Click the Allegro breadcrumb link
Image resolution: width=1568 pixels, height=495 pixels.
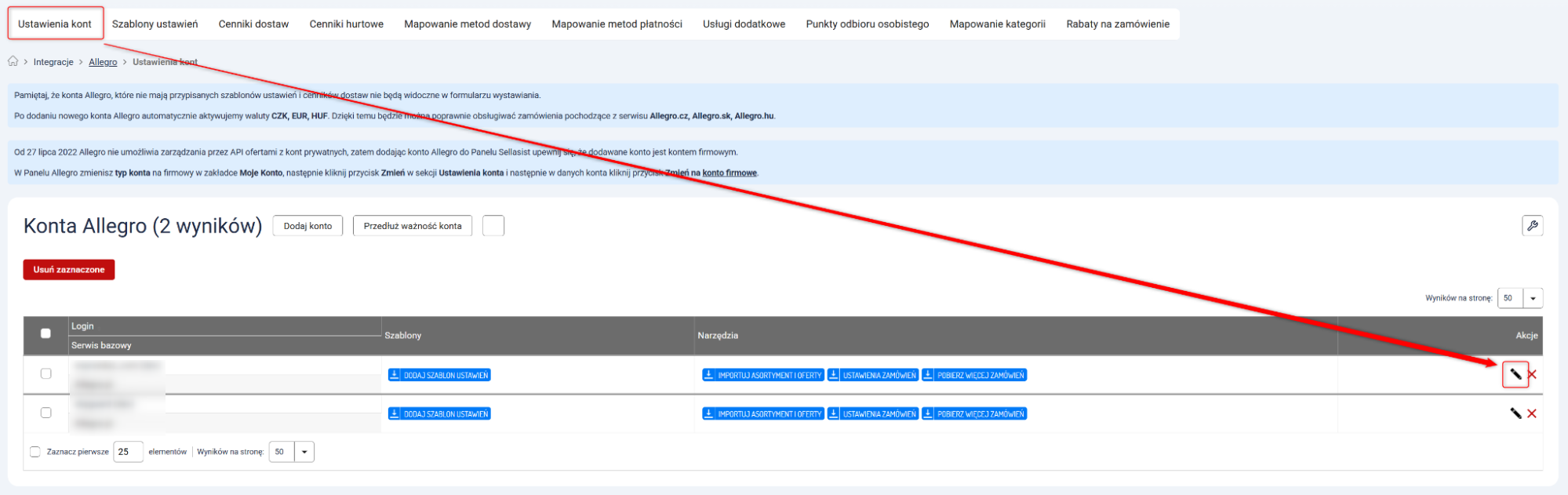click(x=103, y=62)
